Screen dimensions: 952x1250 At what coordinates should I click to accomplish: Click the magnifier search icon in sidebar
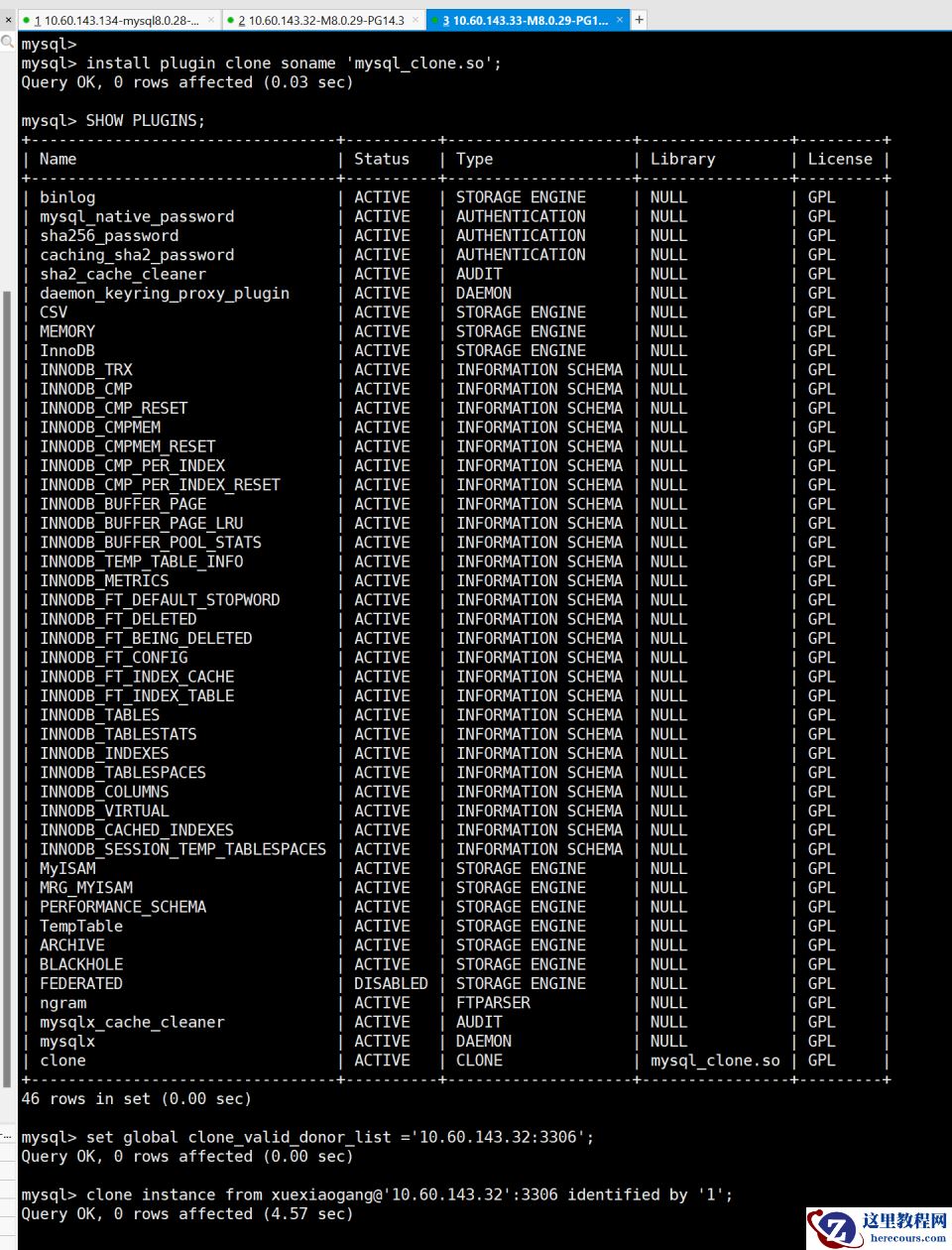(8, 42)
